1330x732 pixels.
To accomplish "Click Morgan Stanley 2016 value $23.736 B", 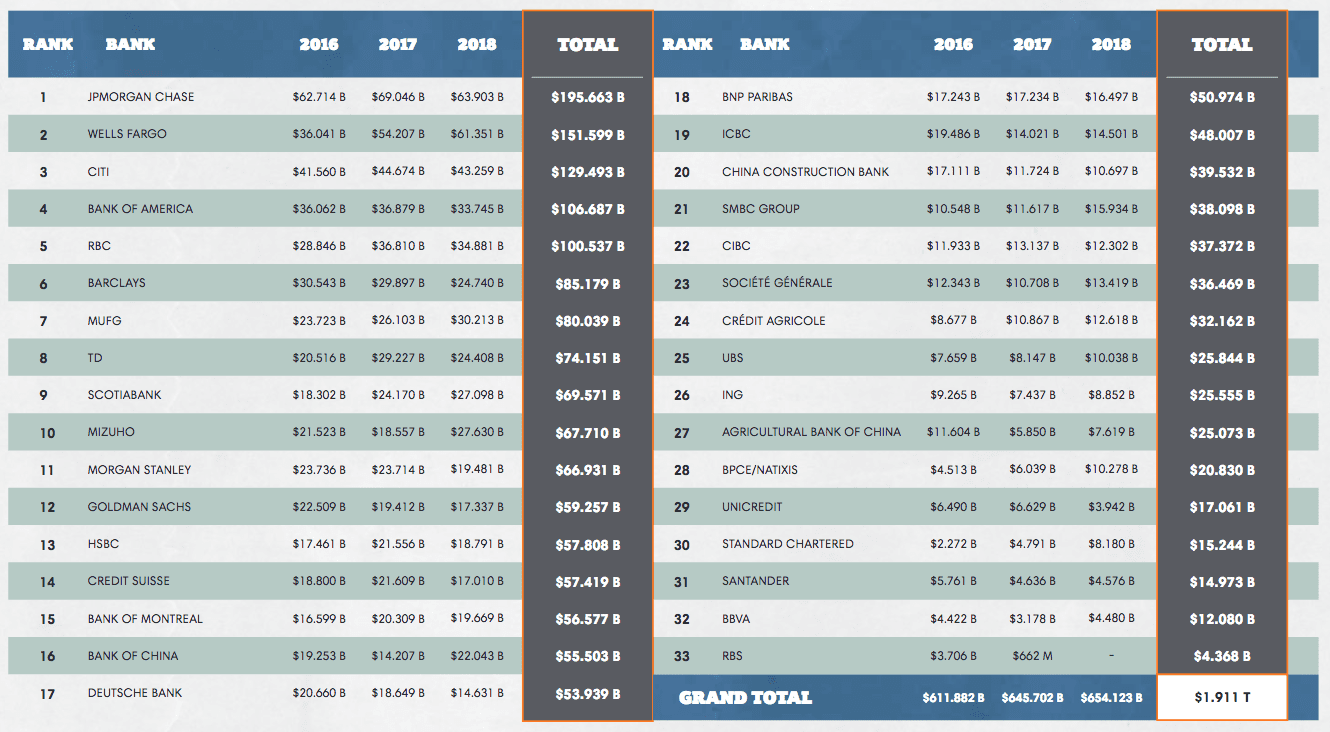I will tap(319, 469).
